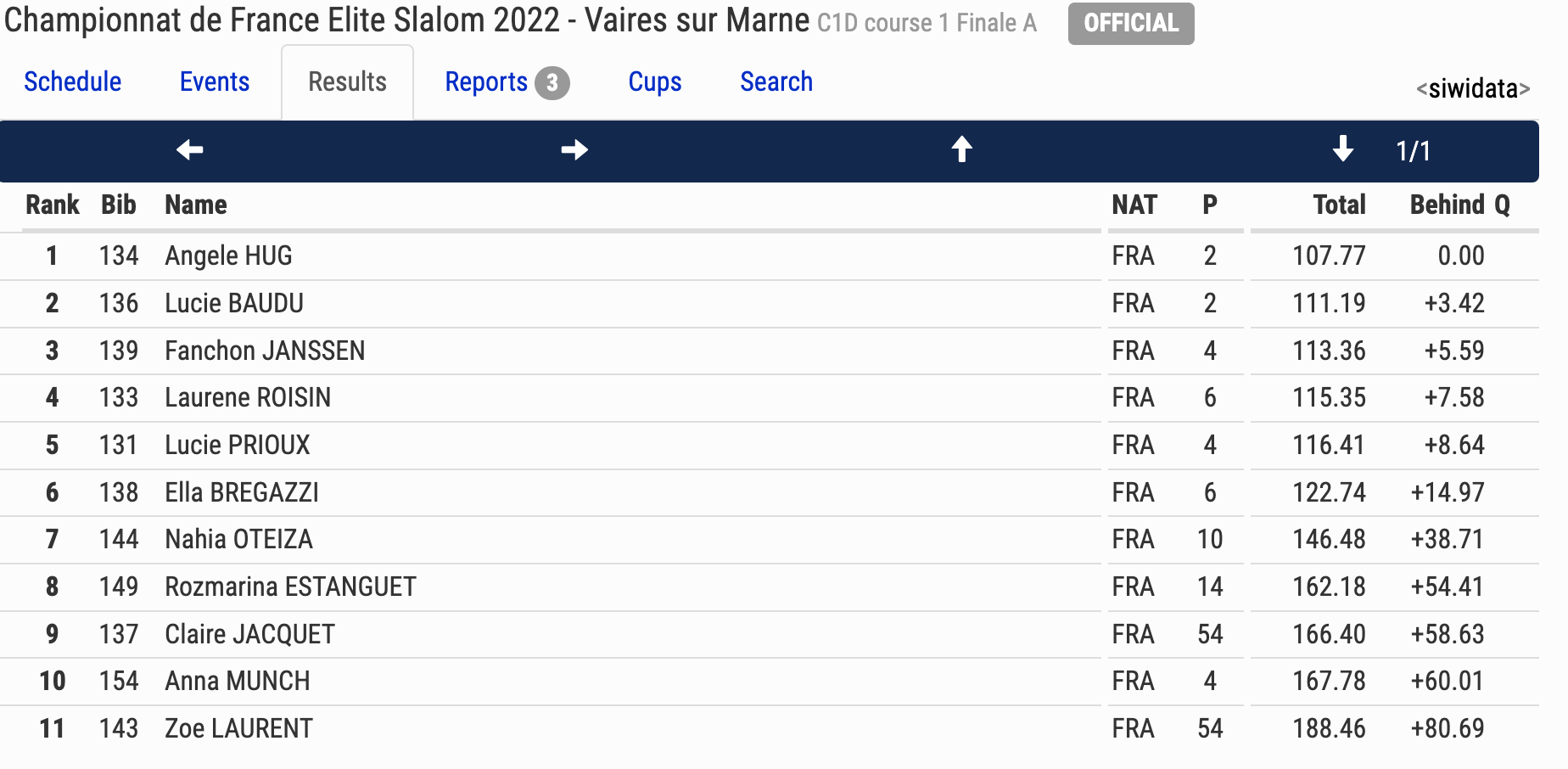Select the Angele HUG result row
This screenshot has height=769, width=1568.
(x=770, y=255)
